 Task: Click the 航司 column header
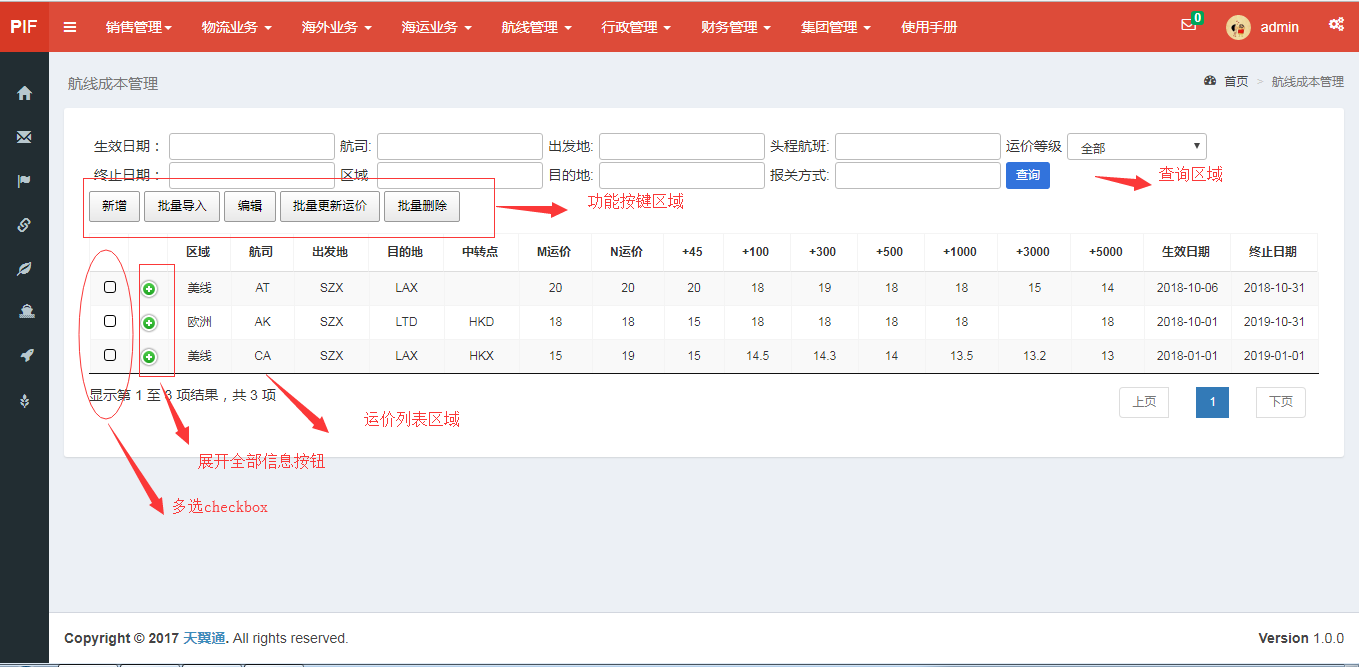[262, 252]
